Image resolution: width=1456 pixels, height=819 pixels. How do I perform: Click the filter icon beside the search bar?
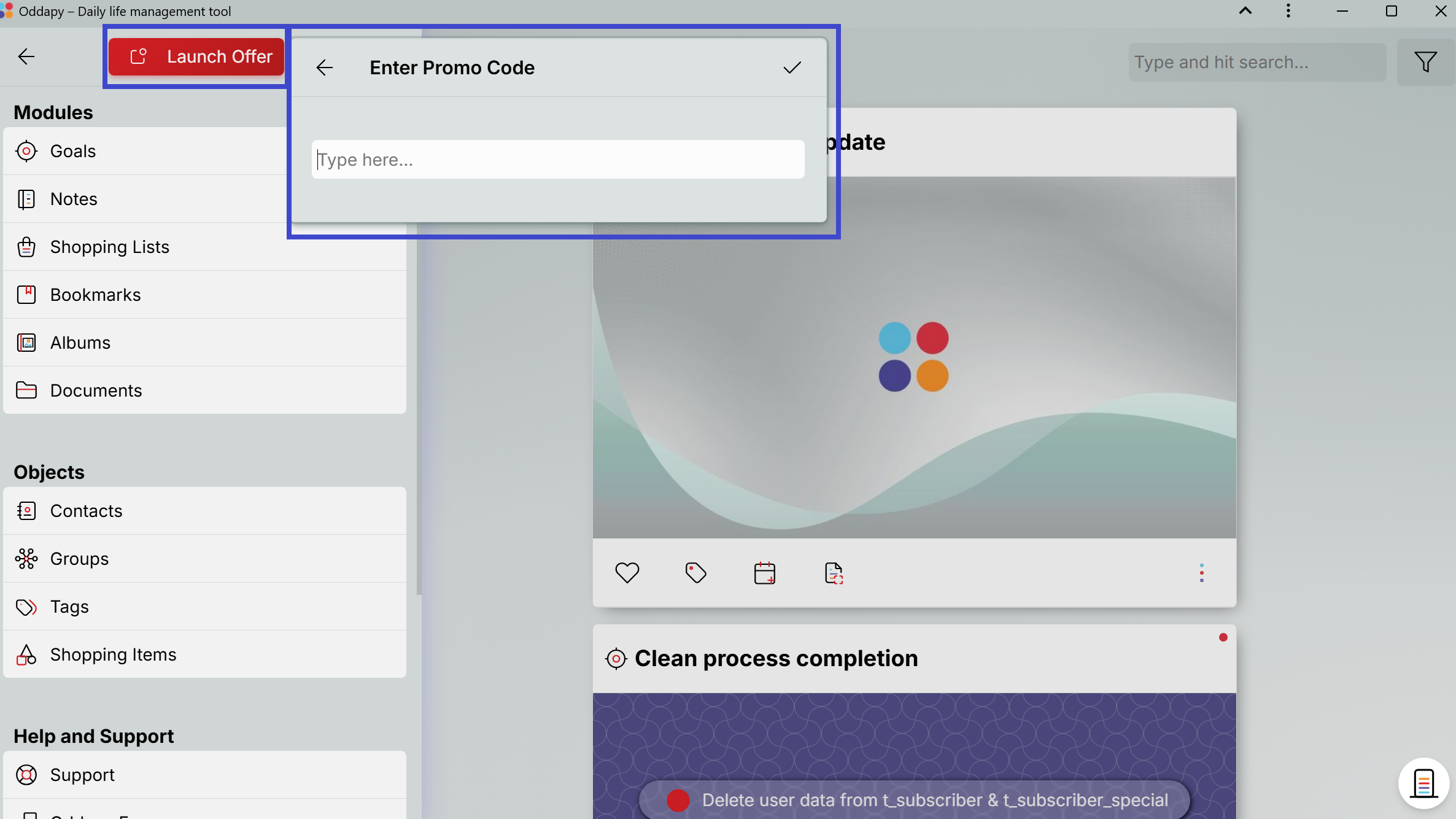coord(1426,61)
